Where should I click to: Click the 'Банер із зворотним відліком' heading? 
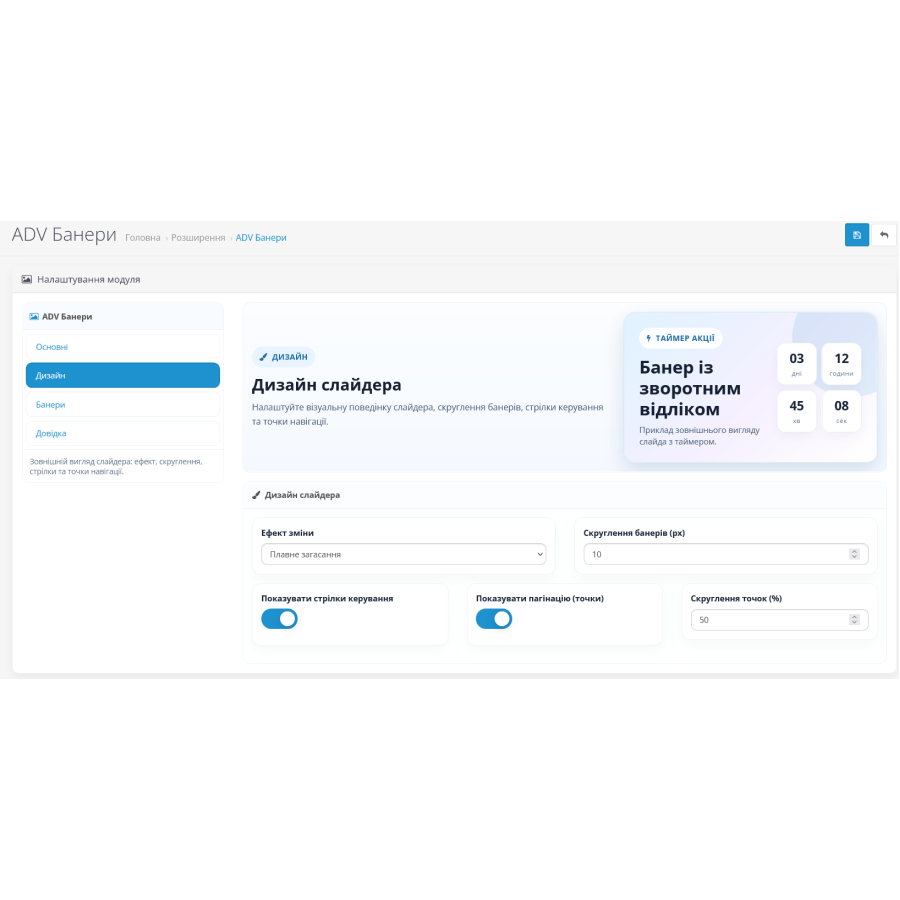click(x=690, y=388)
